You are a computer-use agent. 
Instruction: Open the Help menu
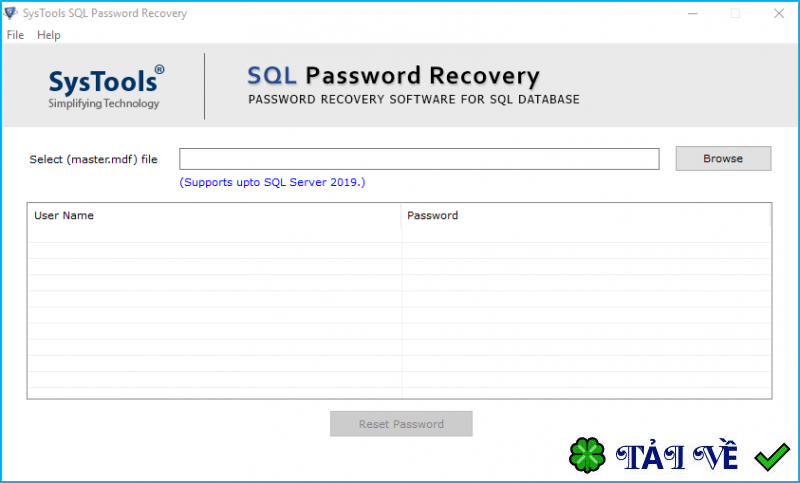point(48,35)
